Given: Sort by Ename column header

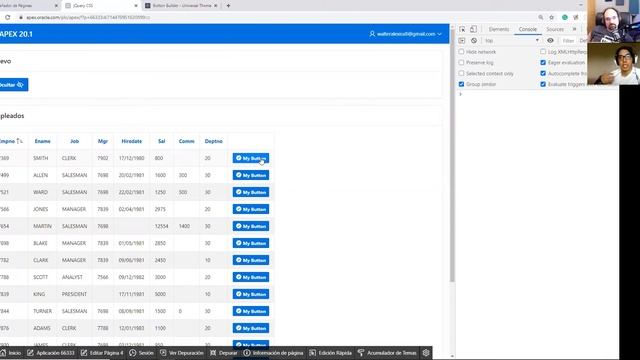Looking at the screenshot, I should [42, 141].
